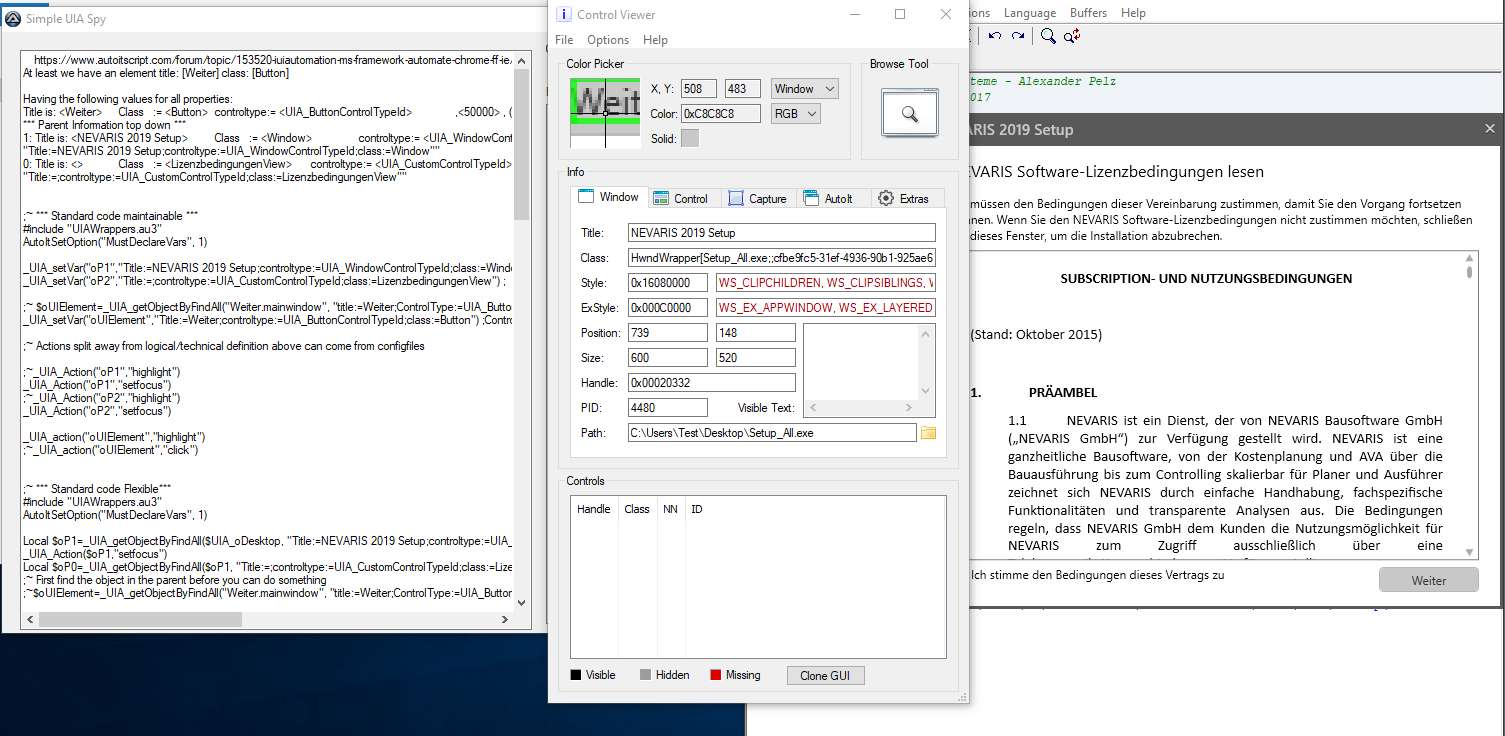Open the folder icon next to Path
1505x736 pixels.
928,433
